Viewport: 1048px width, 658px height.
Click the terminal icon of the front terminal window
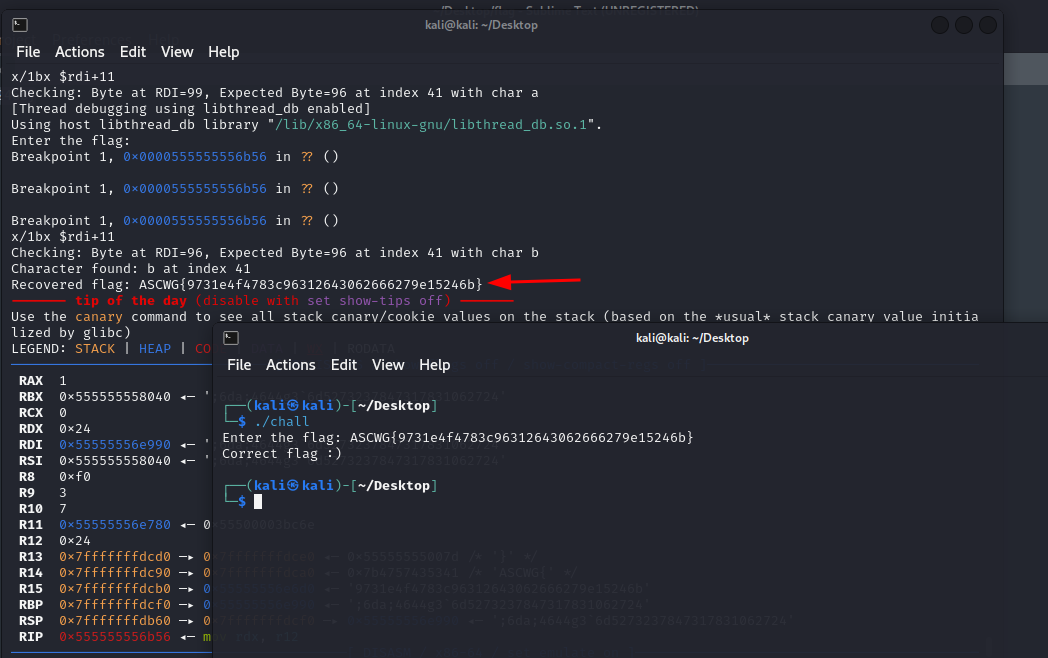pos(232,338)
